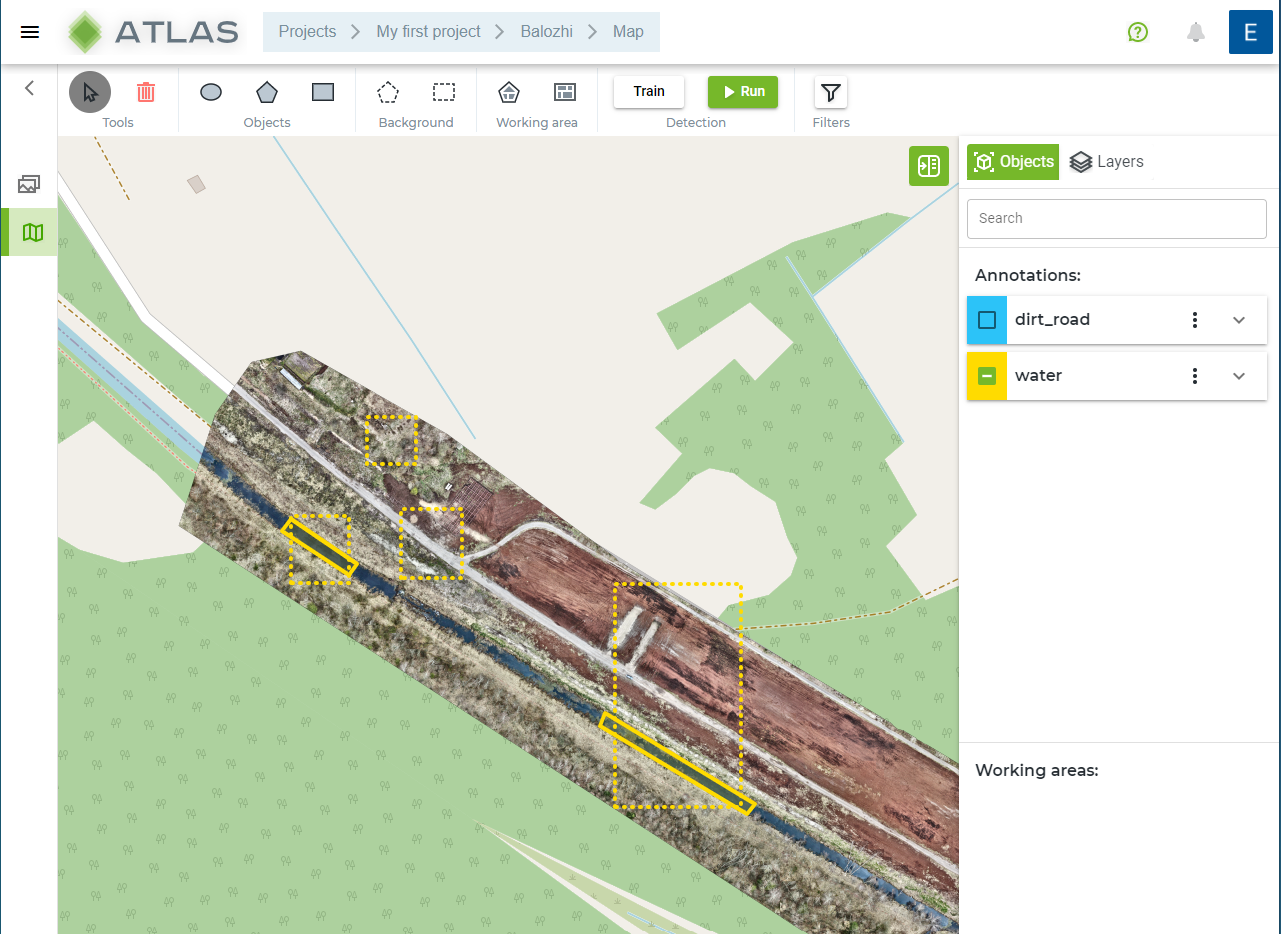Open the notifications bell
This screenshot has width=1281, height=934.
1196,32
